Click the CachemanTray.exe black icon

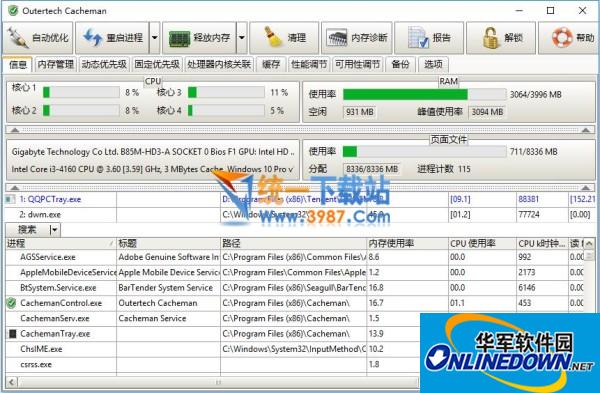(12, 334)
